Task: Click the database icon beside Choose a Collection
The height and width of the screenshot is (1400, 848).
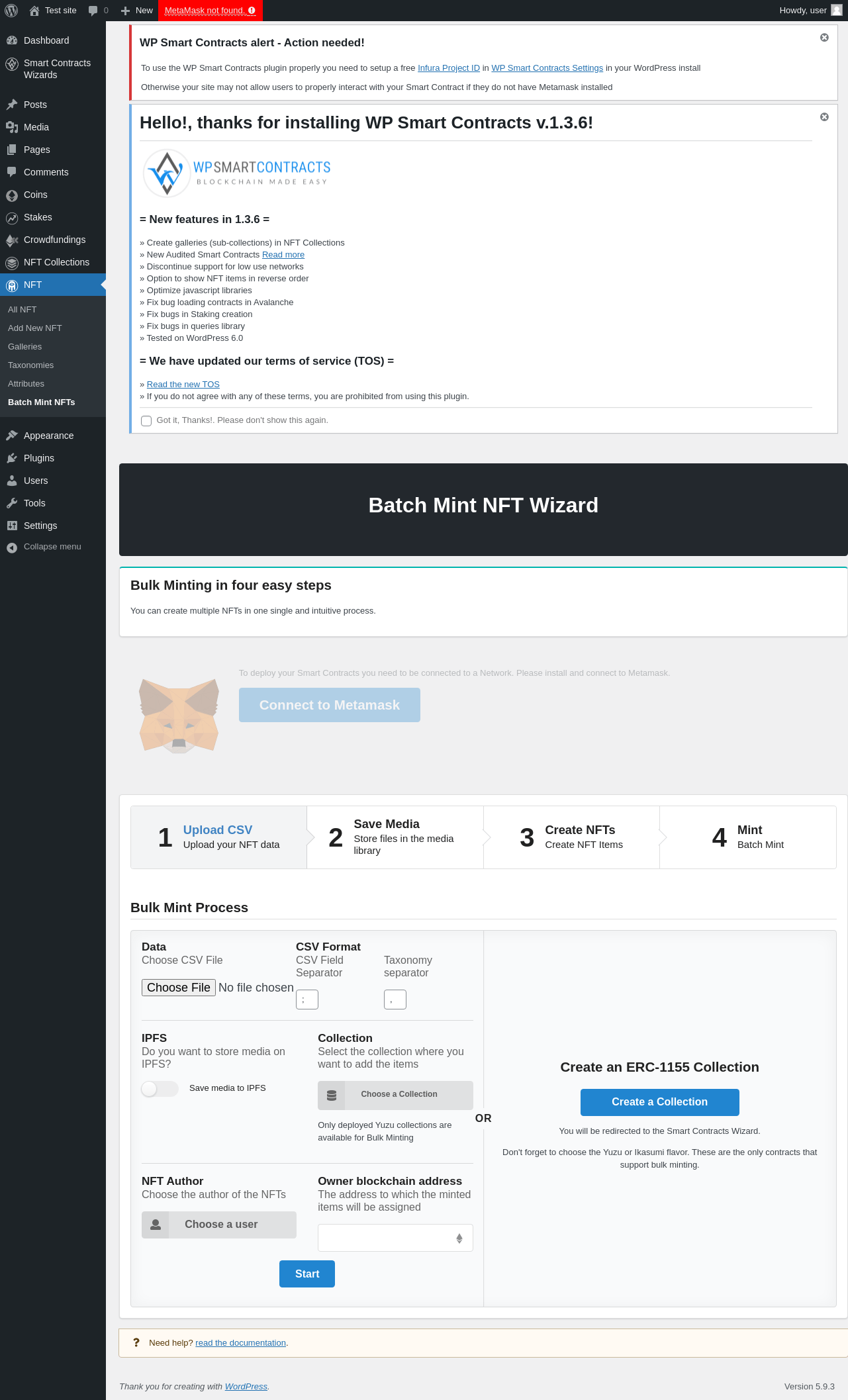Action: 332,1096
